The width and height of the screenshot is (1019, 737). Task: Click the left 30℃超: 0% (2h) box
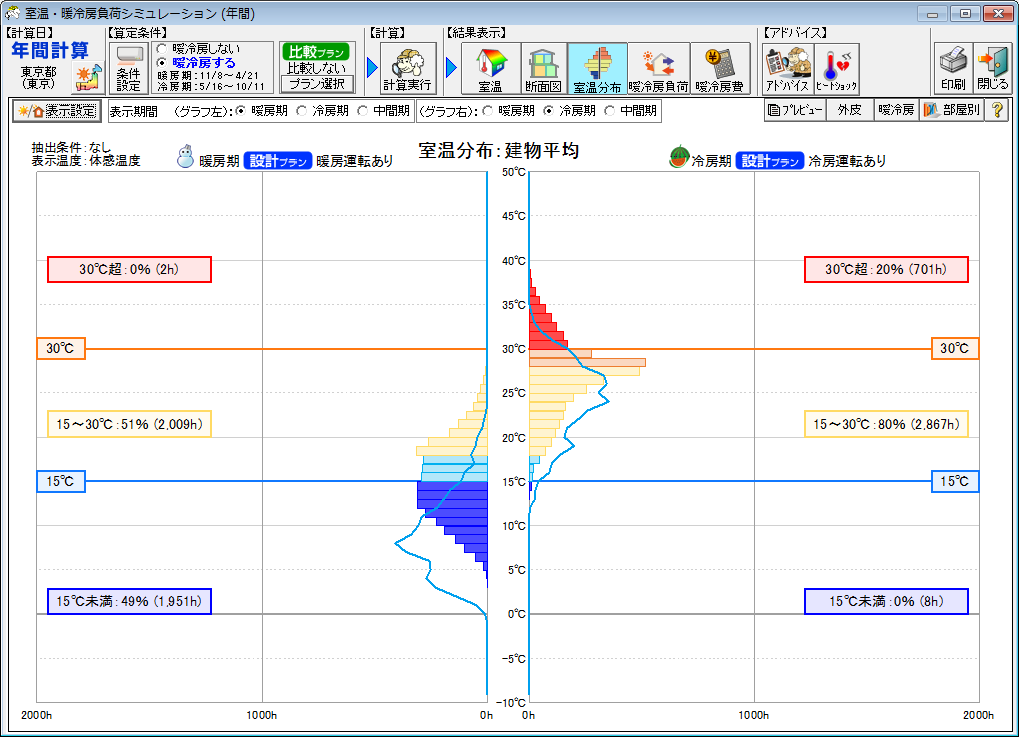[x=129, y=269]
